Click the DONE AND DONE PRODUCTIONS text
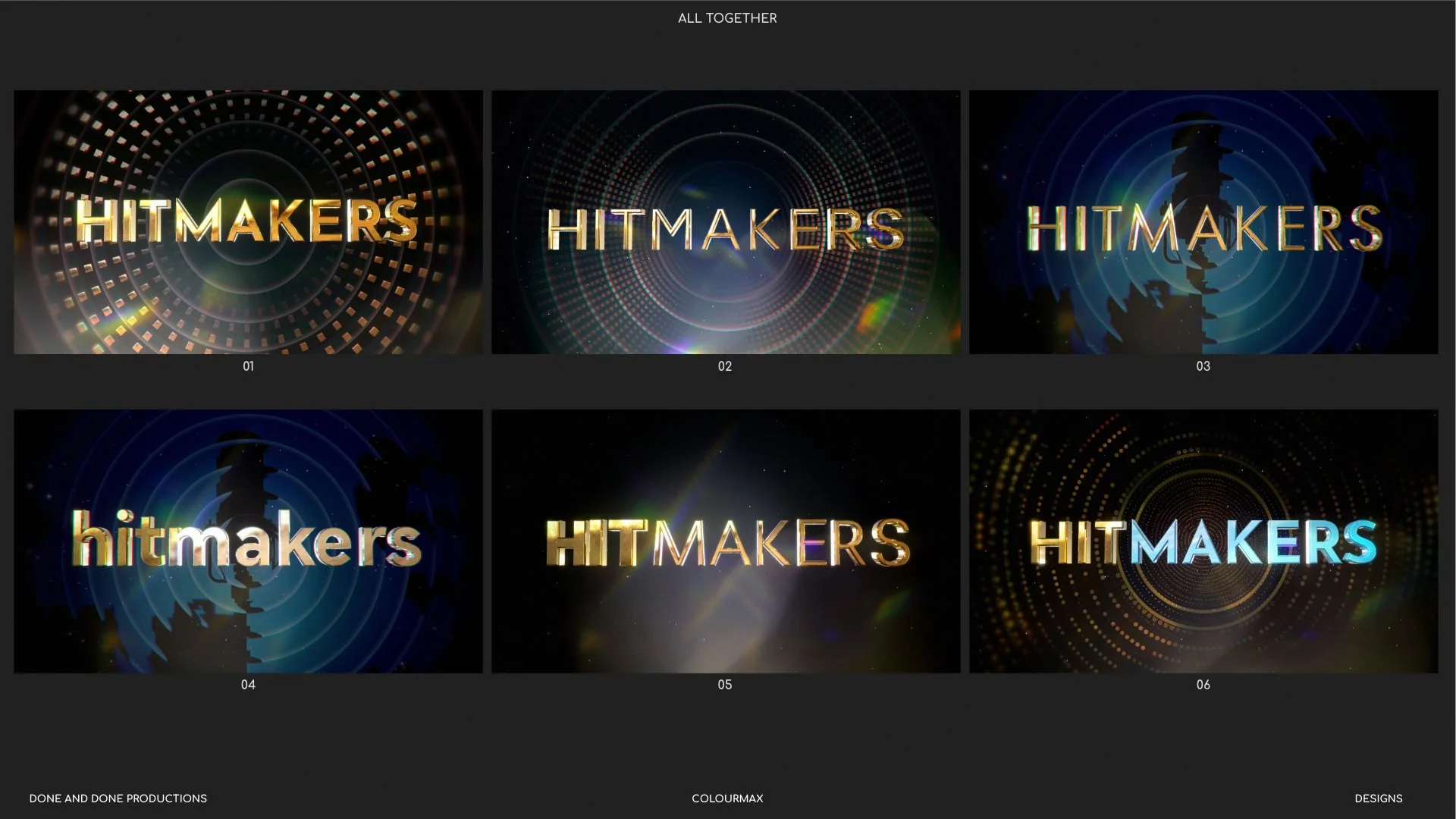The width and height of the screenshot is (1456, 819). pos(118,799)
